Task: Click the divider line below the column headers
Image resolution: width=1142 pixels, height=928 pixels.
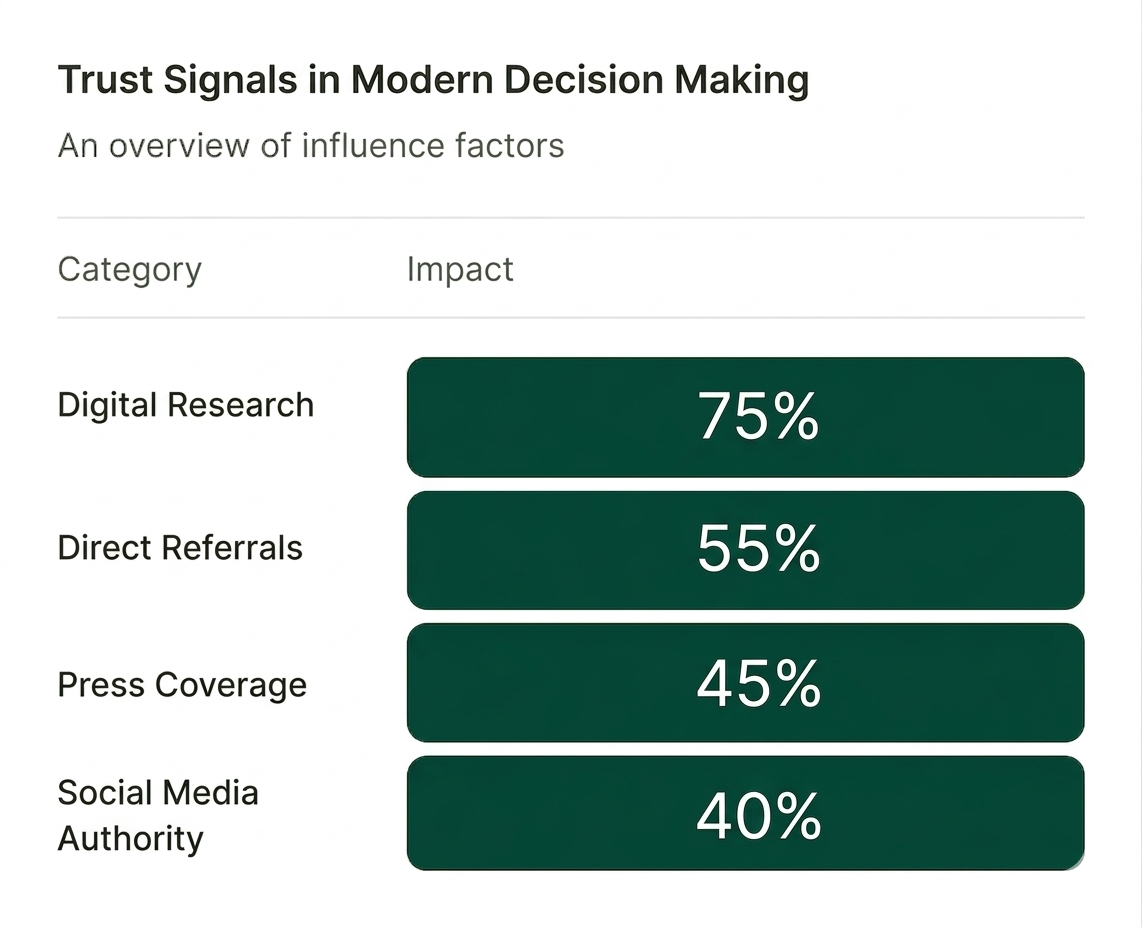Action: point(570,318)
